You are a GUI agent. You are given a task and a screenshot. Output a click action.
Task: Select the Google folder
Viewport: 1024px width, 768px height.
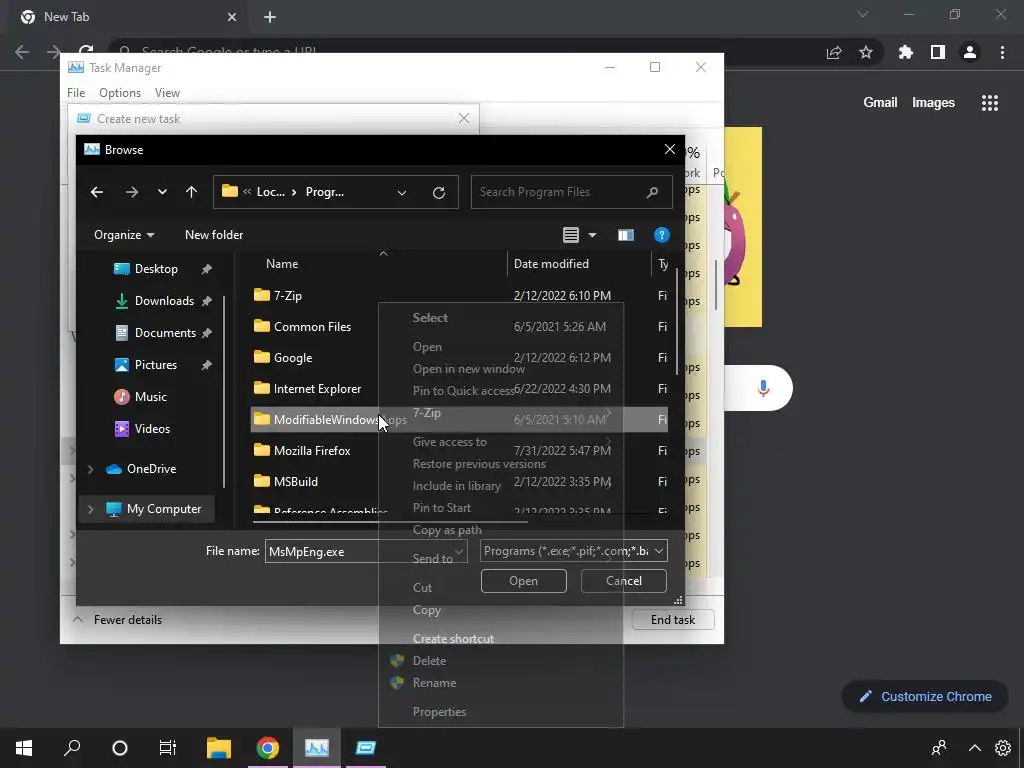point(293,358)
